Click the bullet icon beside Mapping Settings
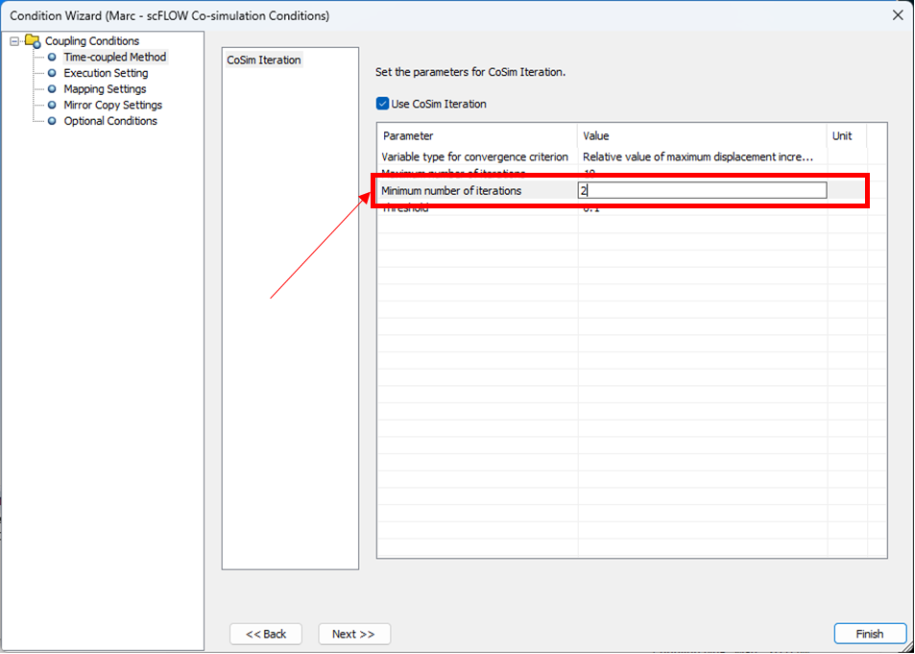 click(x=52, y=89)
